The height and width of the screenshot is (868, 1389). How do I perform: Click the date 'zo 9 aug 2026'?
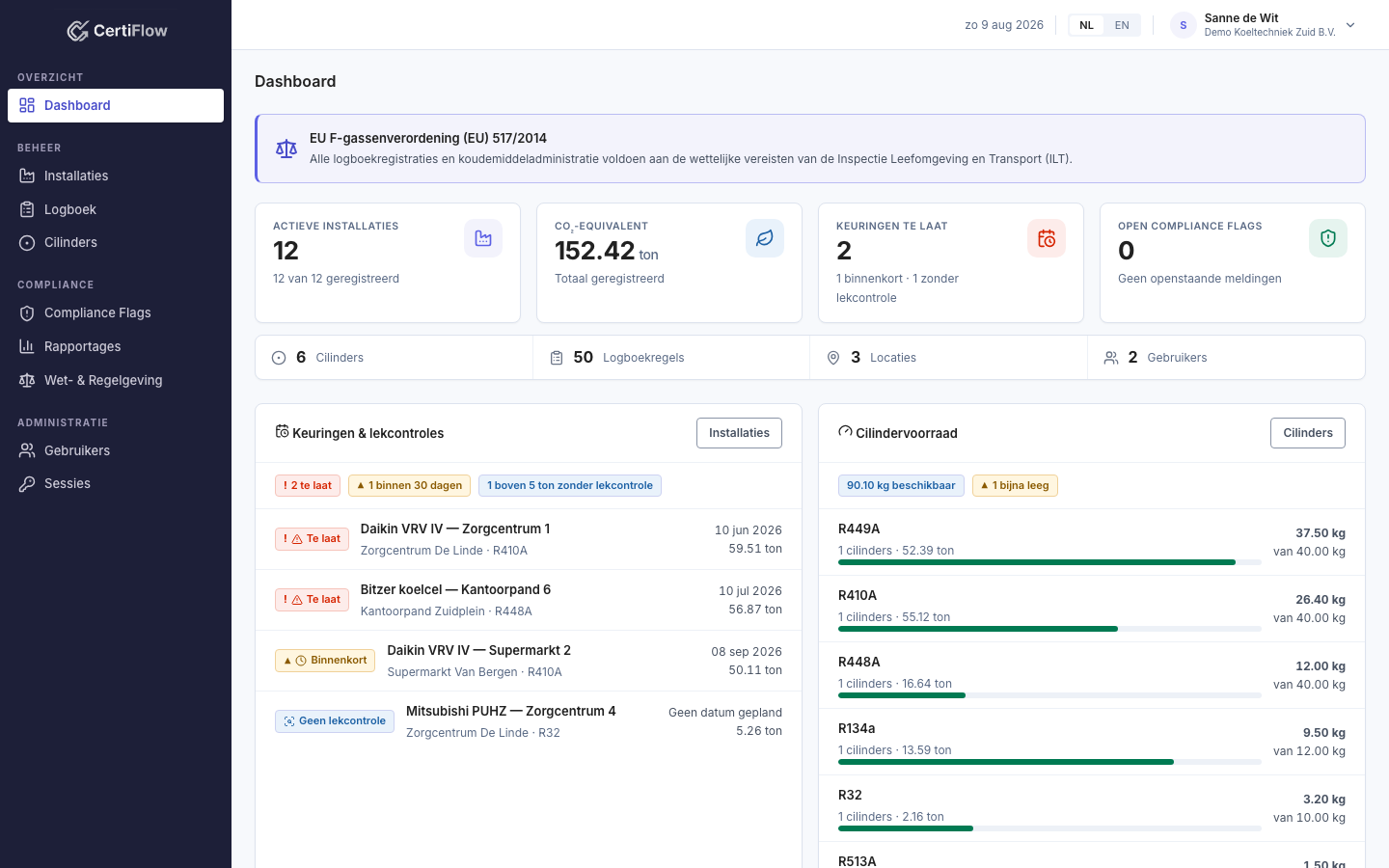coord(1004,25)
